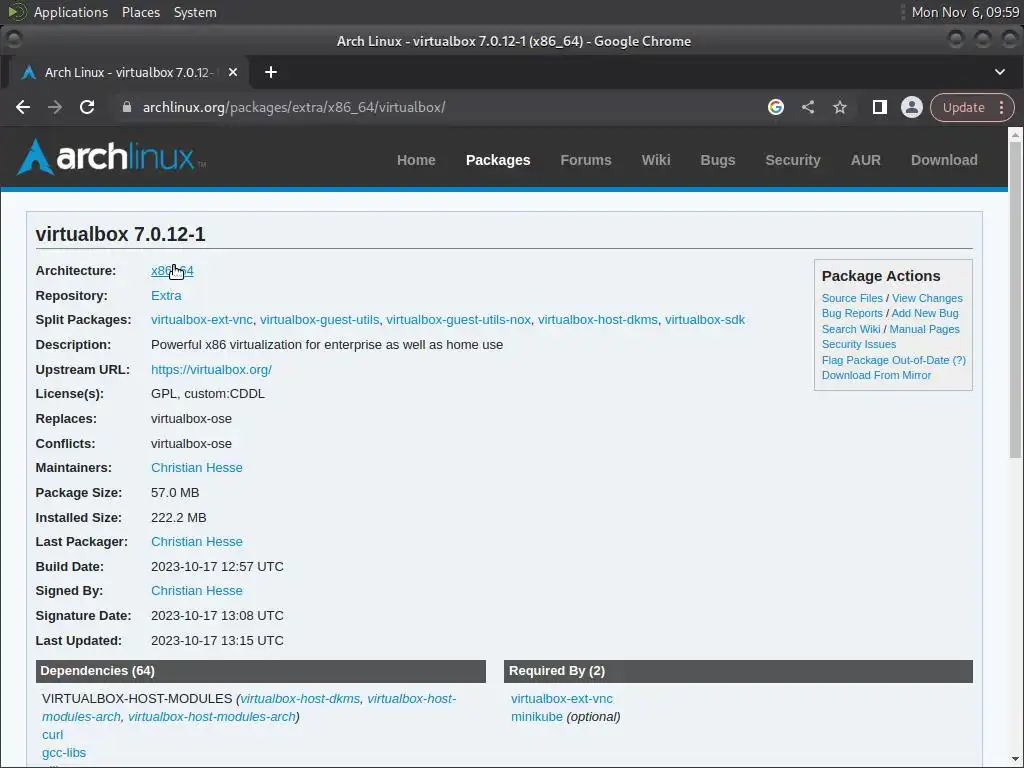
Task: Visit the upstream https://virtualbox.org/ link
Action: pos(211,370)
